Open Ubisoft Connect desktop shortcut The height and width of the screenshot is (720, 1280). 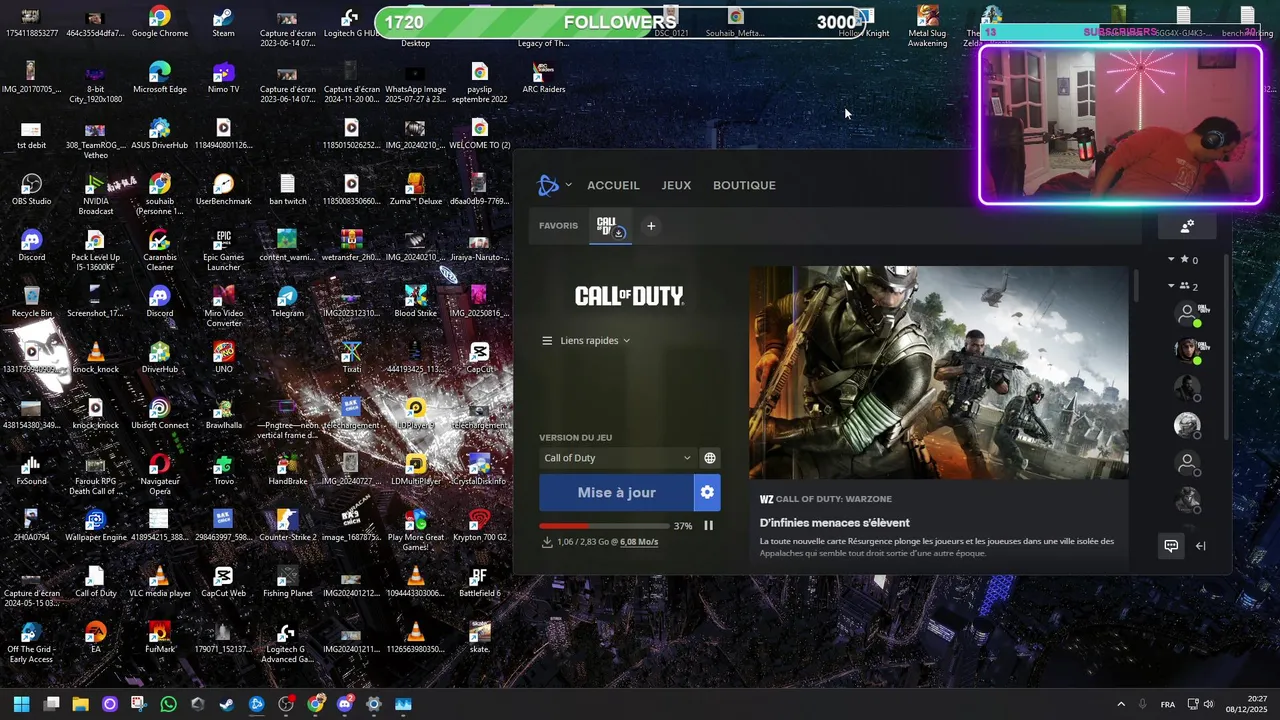click(160, 414)
